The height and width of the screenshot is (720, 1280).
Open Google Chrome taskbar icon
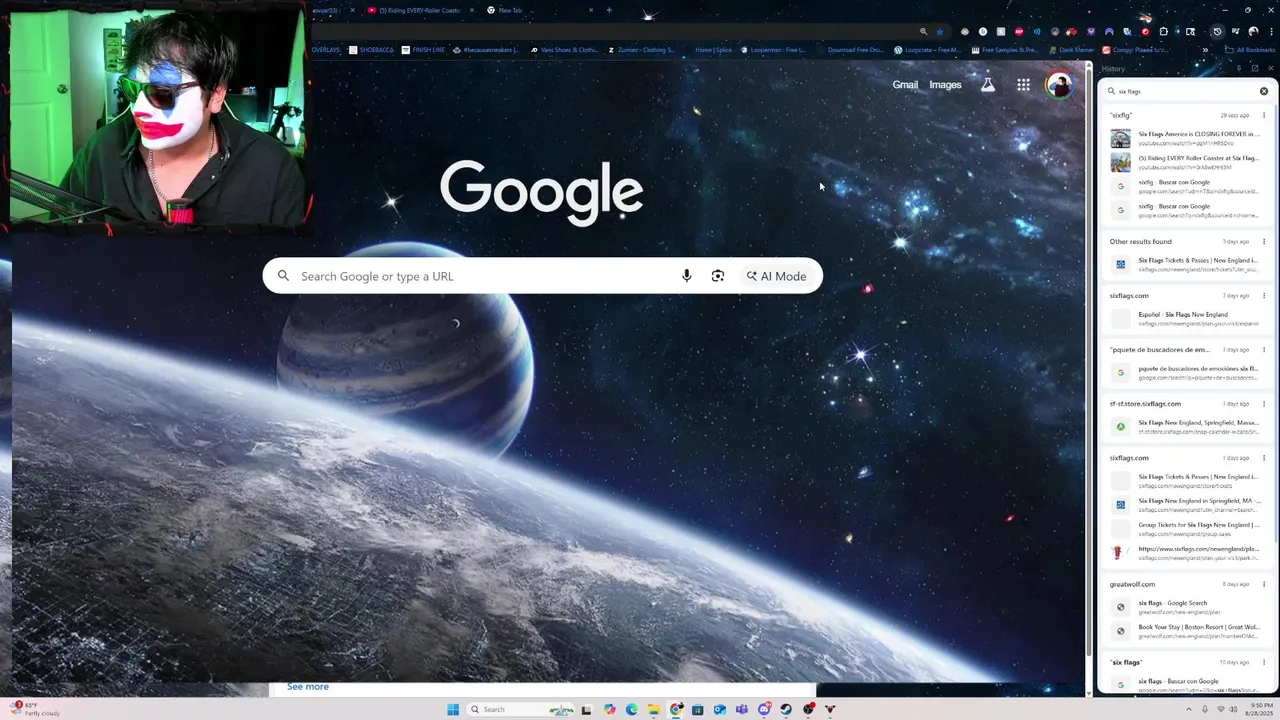(x=676, y=709)
